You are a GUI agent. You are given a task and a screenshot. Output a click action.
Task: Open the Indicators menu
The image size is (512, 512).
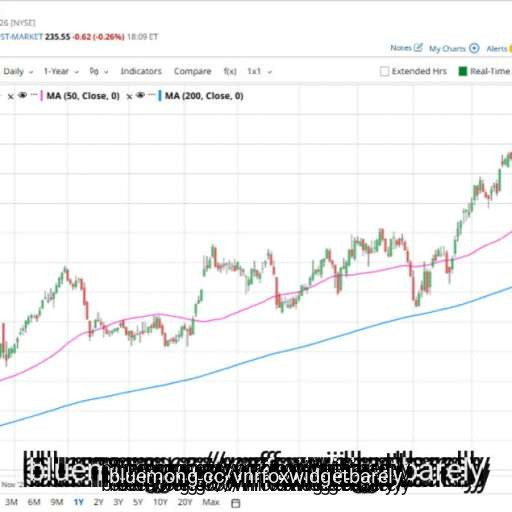(x=141, y=71)
